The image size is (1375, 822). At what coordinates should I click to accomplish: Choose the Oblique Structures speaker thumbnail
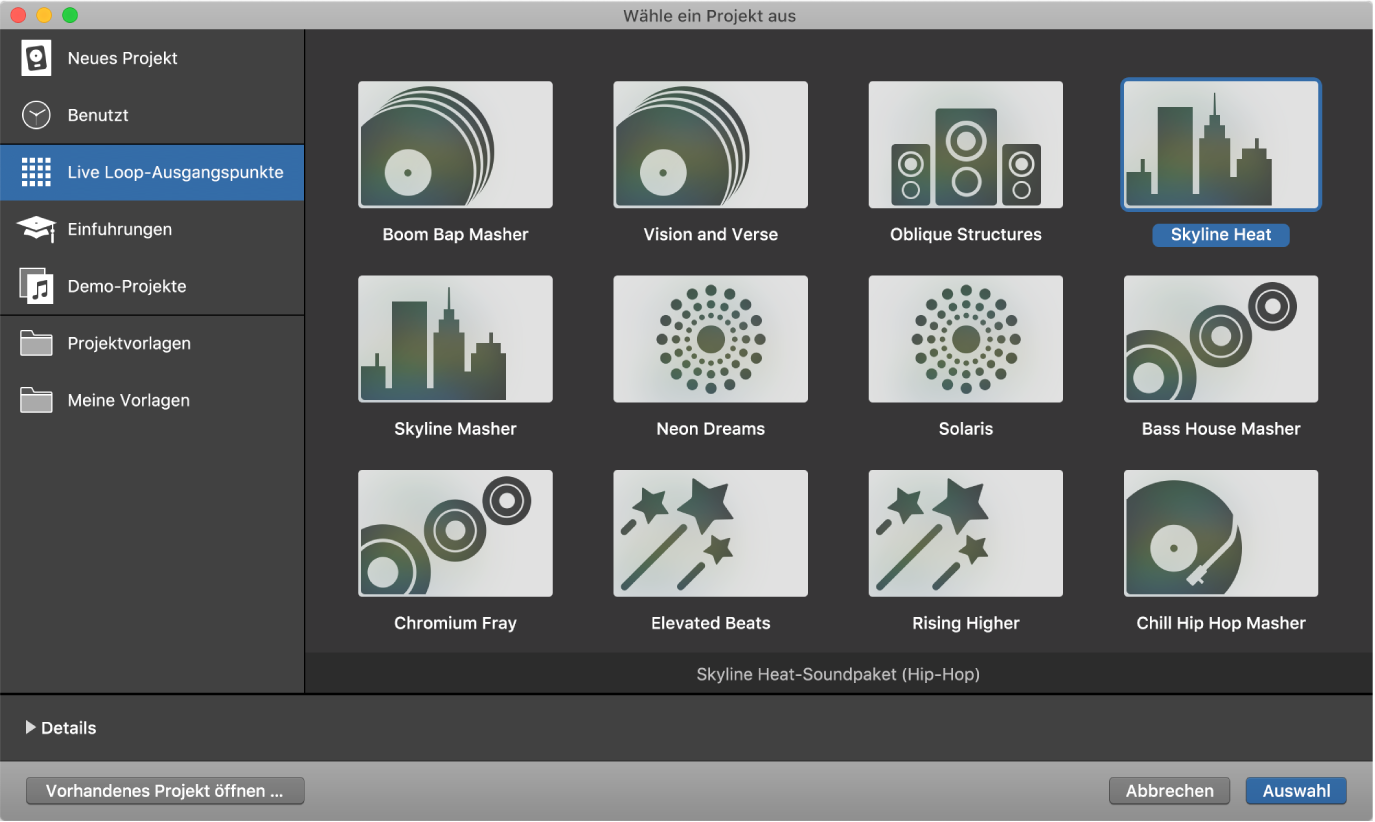pyautogui.click(x=965, y=145)
